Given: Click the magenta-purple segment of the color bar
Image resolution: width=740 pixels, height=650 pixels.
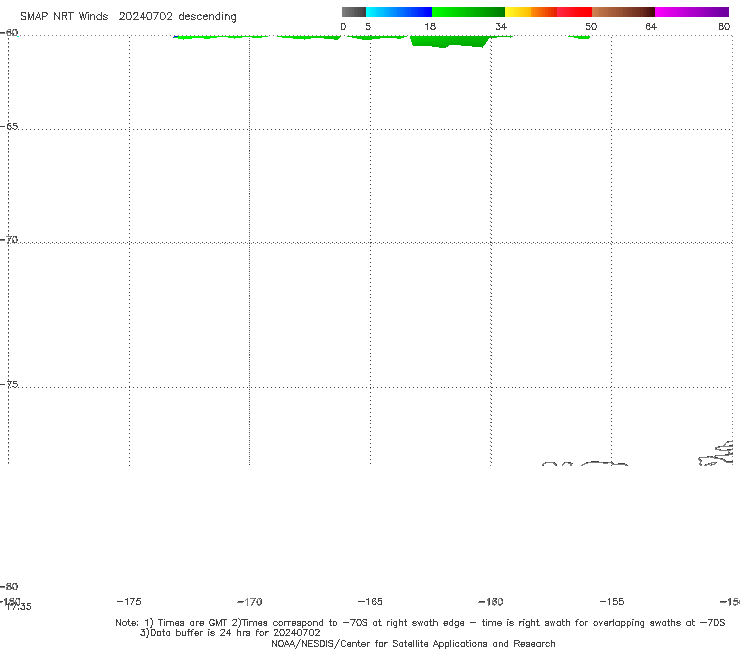Looking at the screenshot, I should (692, 12).
